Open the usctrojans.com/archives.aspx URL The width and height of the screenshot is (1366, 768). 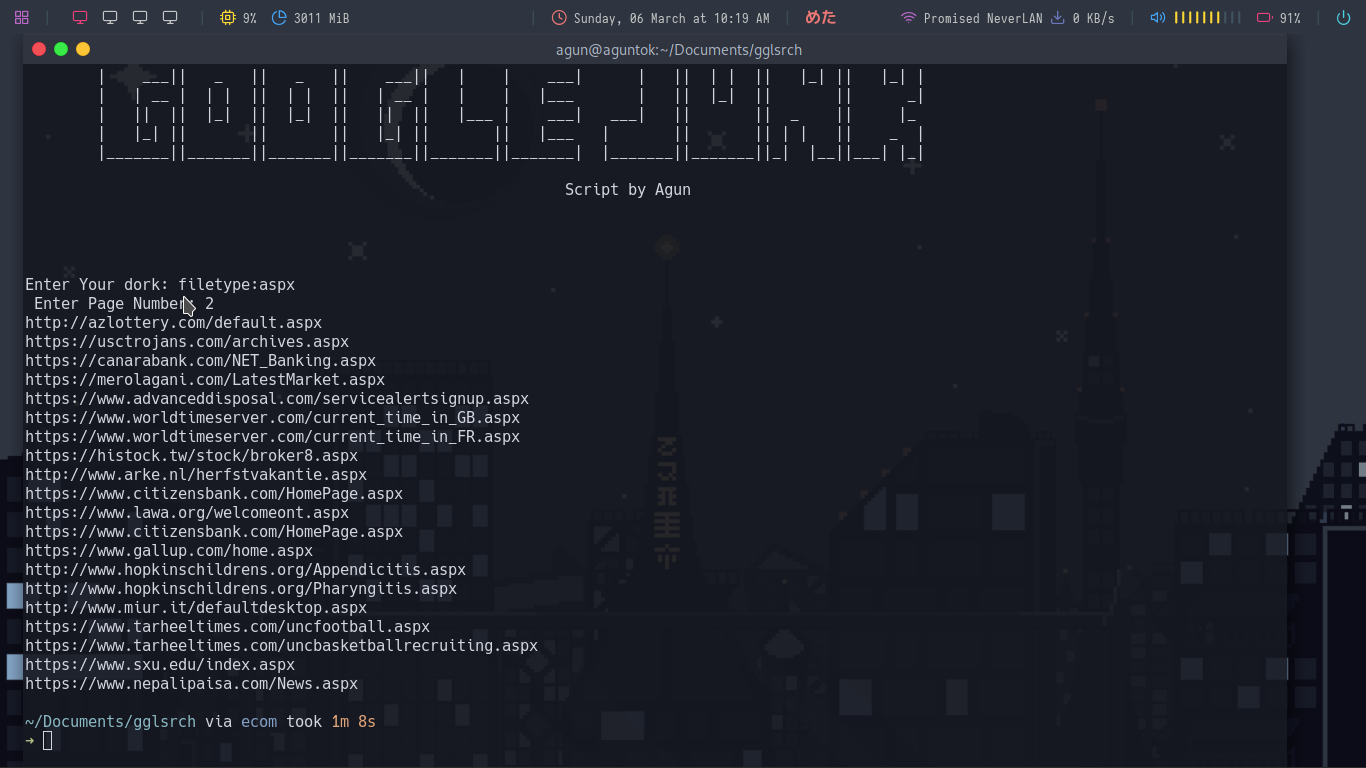pos(187,342)
